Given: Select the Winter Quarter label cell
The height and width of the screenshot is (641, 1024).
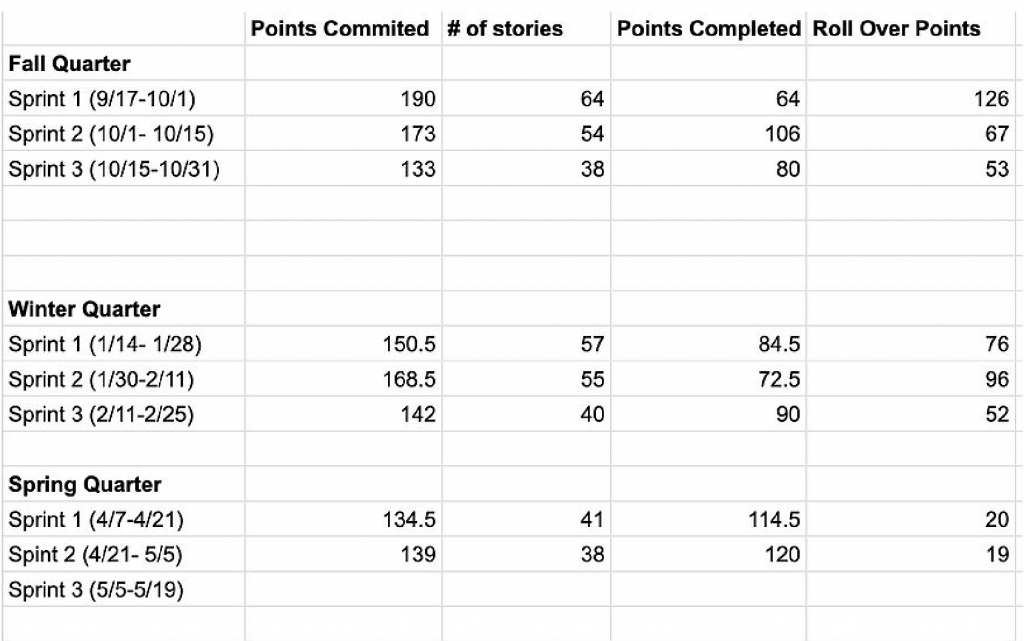Looking at the screenshot, I should [124, 309].
